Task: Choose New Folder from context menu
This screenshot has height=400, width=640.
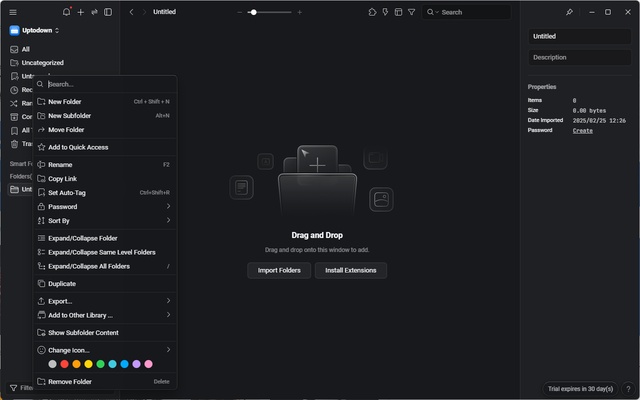Action: coord(105,102)
